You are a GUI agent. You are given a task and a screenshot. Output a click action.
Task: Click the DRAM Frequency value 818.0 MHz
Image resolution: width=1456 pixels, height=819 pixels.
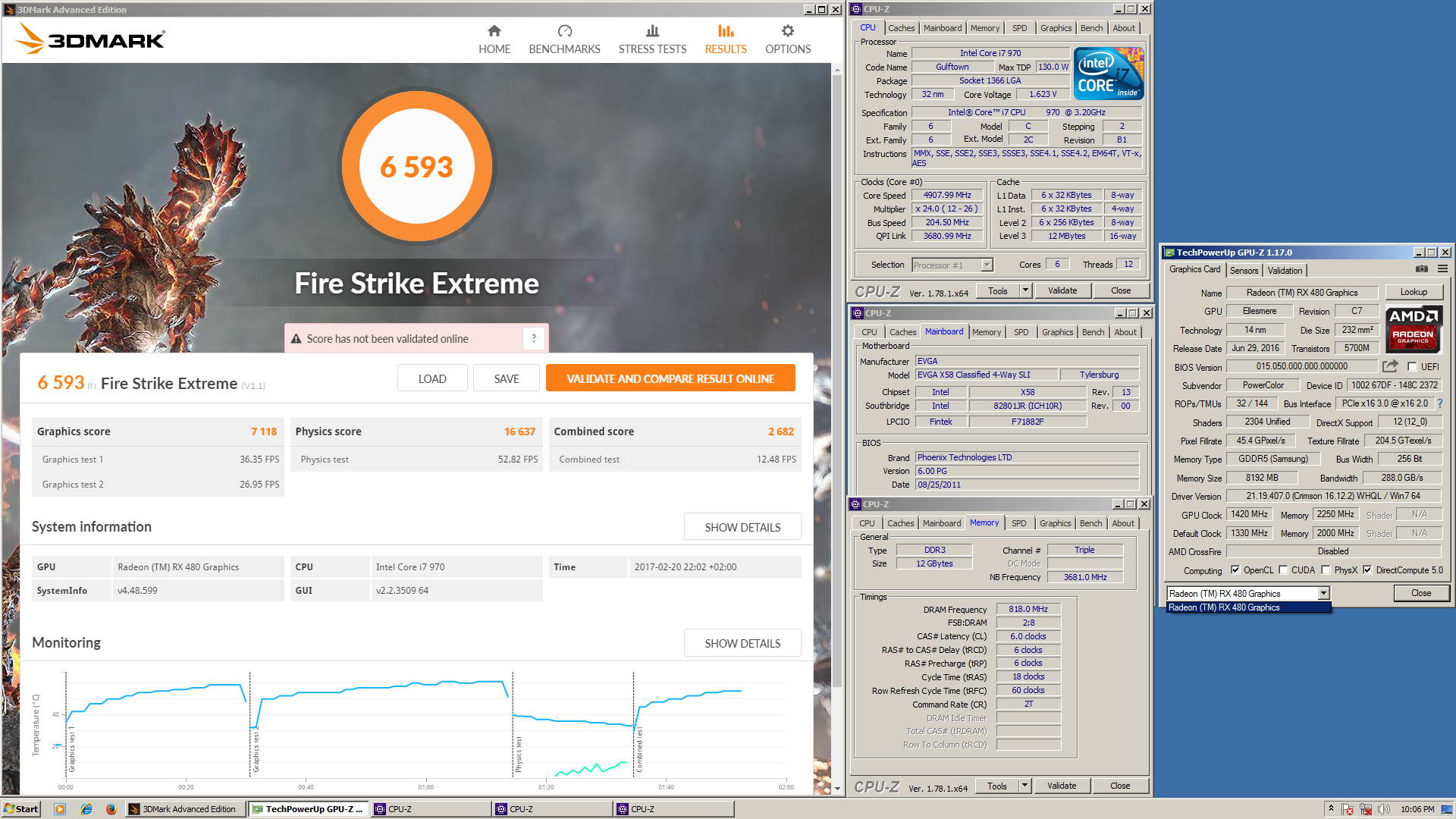[x=1028, y=609]
